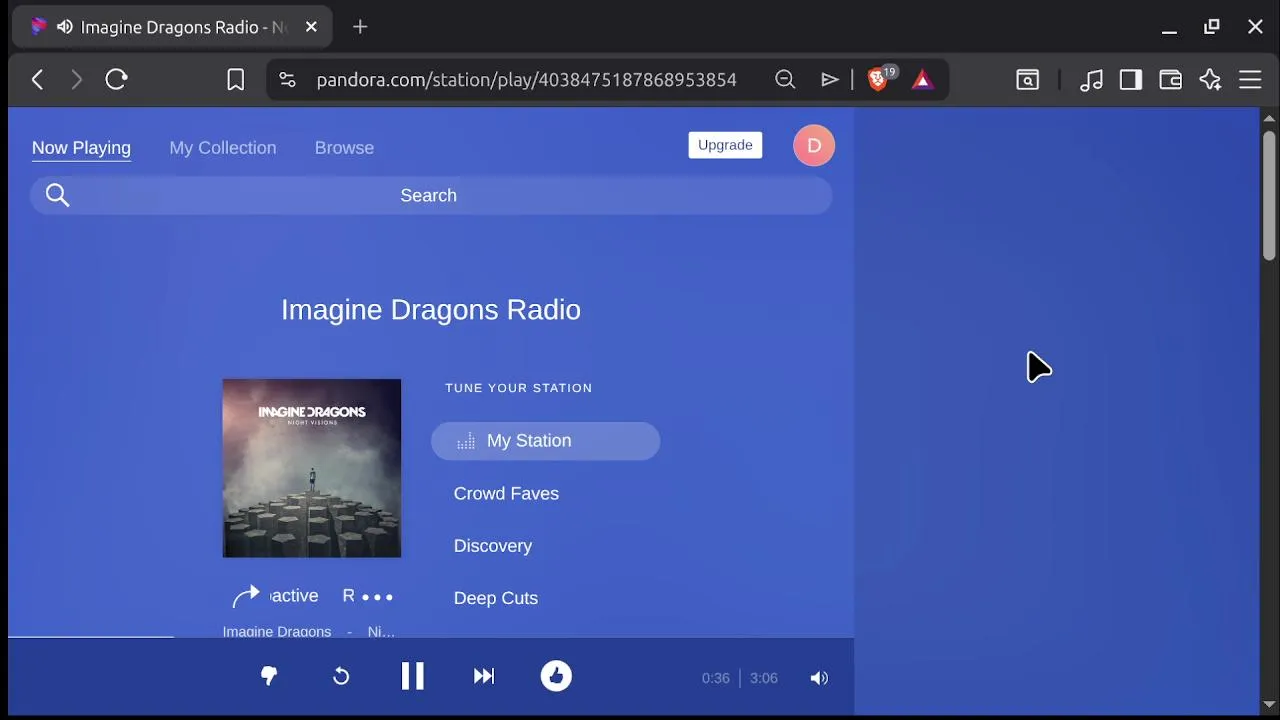The height and width of the screenshot is (720, 1280).
Task: Open Leo AI sparkle icon
Action: [1211, 80]
